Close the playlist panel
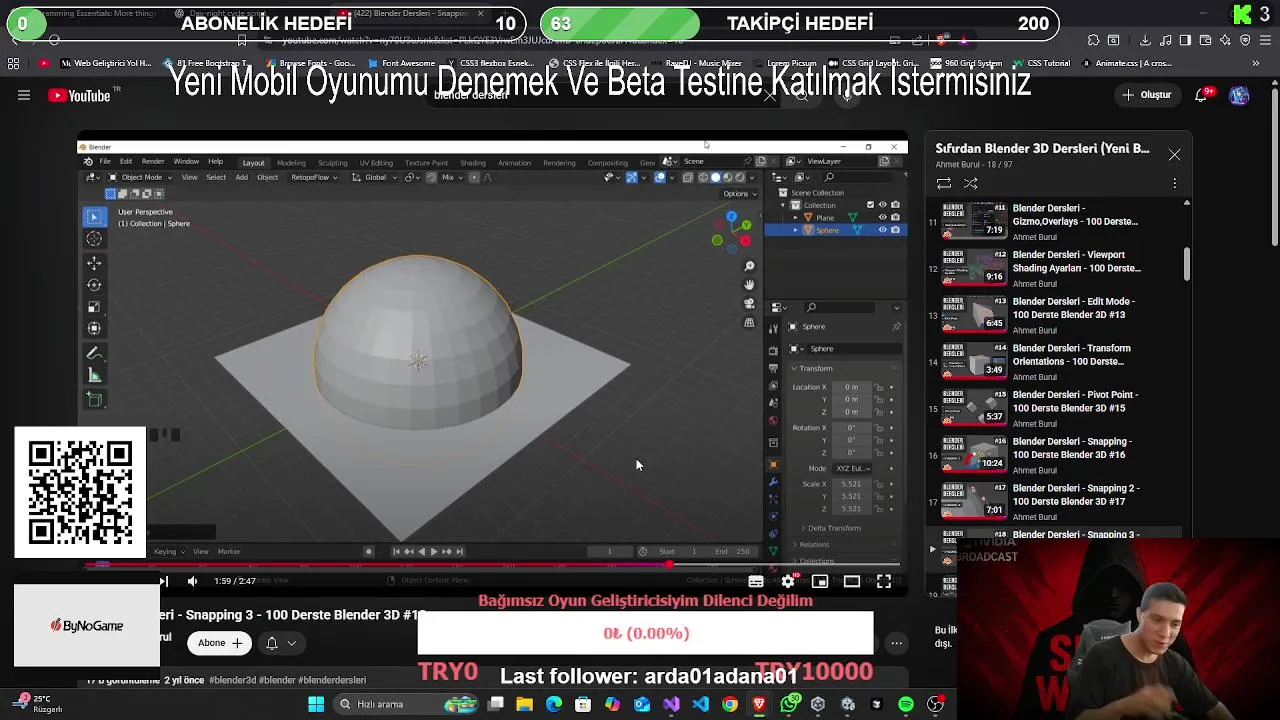Screen dimensions: 1280x720 click(x=1174, y=155)
